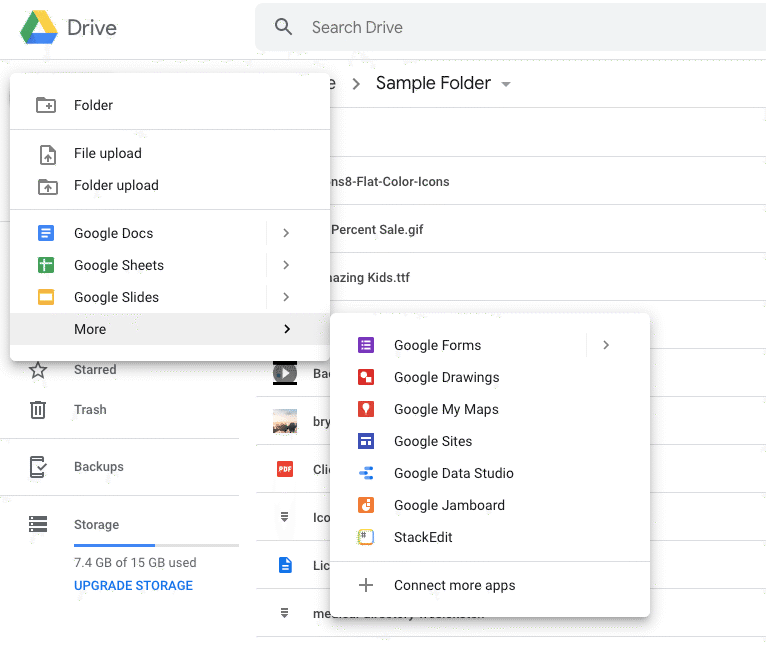
Task: Click '7.4 GB of 15 GB used' text
Action: click(x=135, y=562)
